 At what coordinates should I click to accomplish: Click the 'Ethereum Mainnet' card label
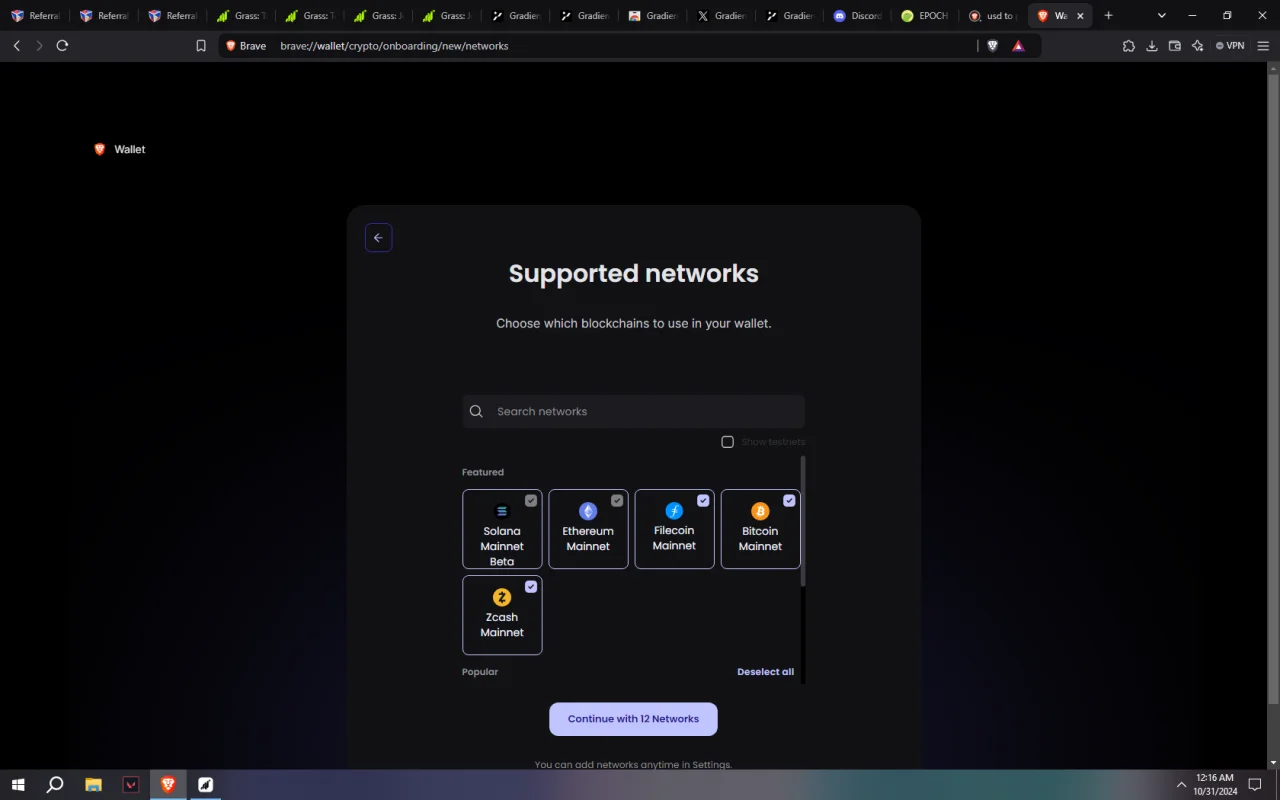coord(588,539)
